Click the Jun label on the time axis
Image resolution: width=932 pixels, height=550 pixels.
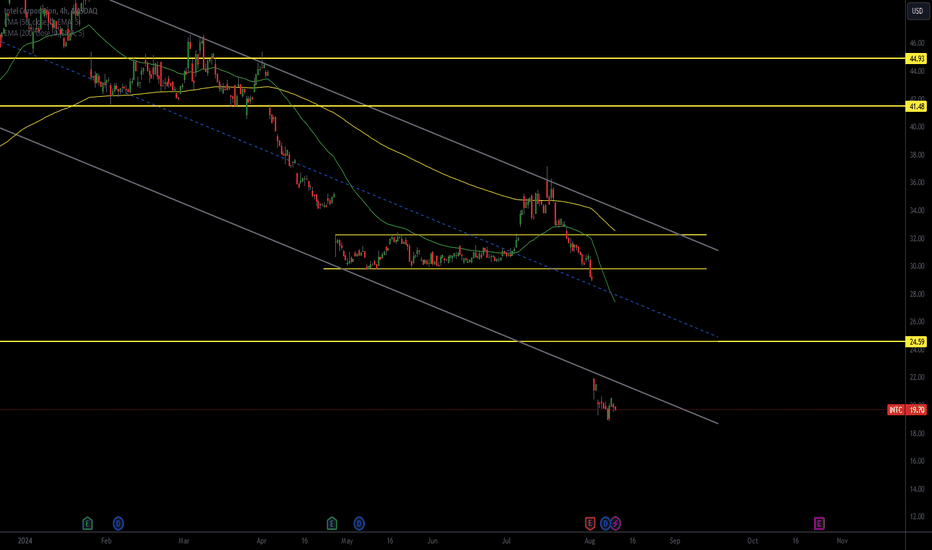[432, 541]
